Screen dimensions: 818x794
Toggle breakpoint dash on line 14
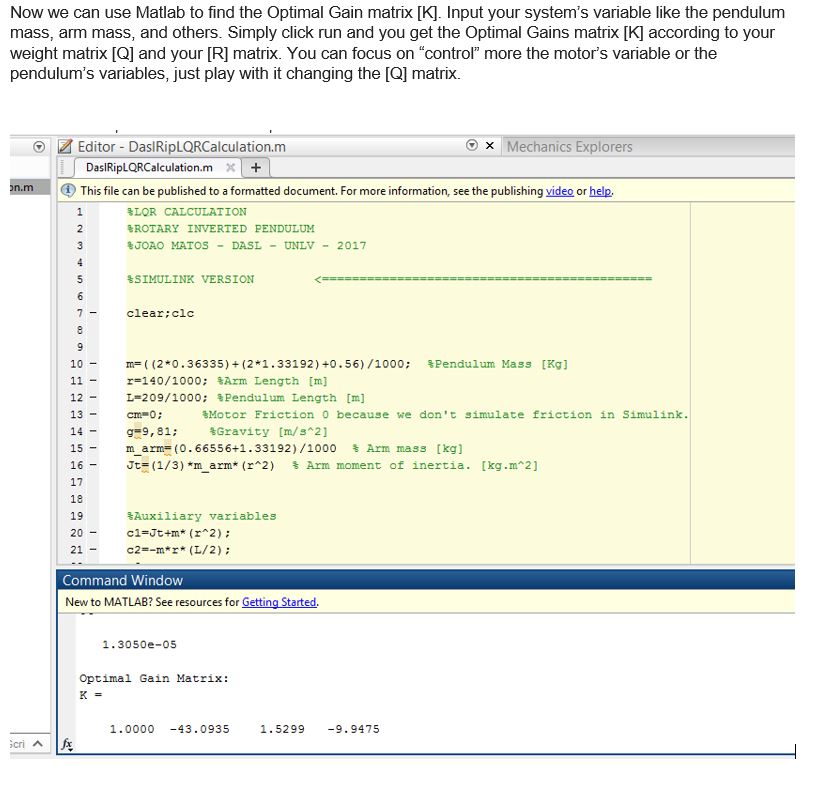pyautogui.click(x=93, y=431)
